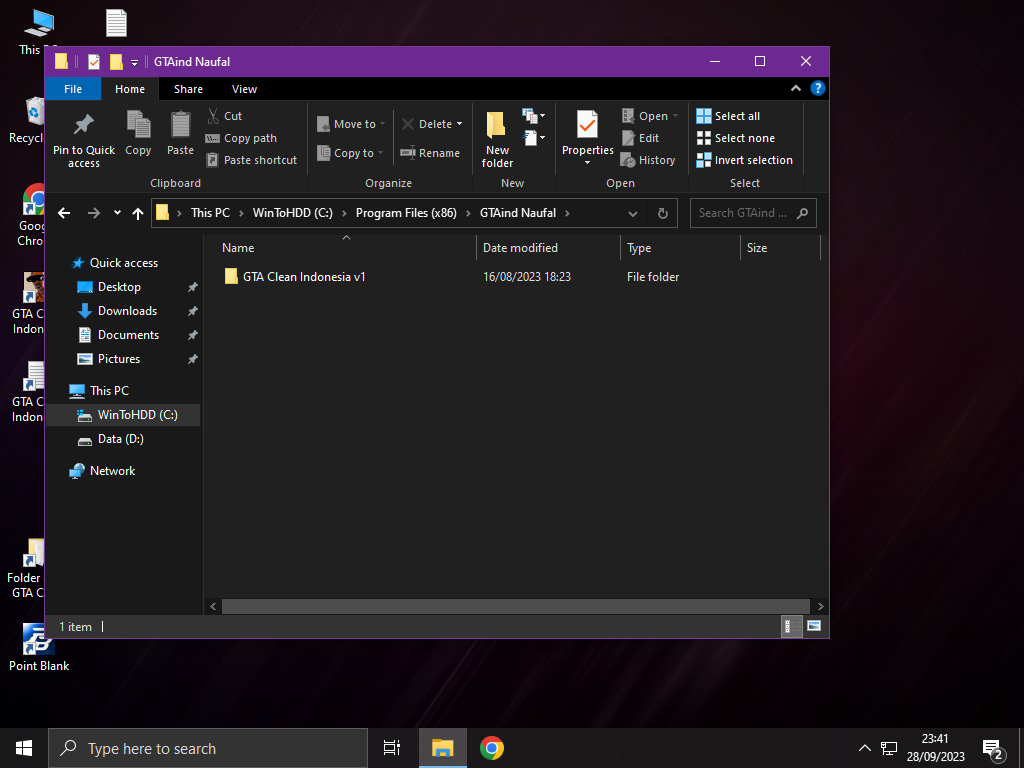Sort by Size column header
Screen dimensions: 1024x768
[x=780, y=248]
